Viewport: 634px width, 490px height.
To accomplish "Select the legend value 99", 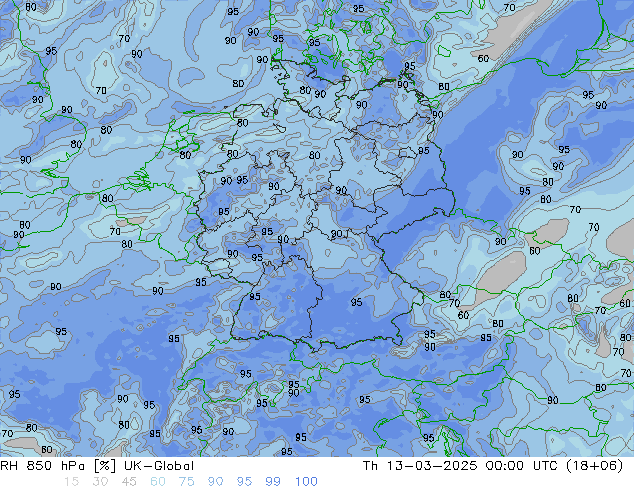I will point(273,482).
